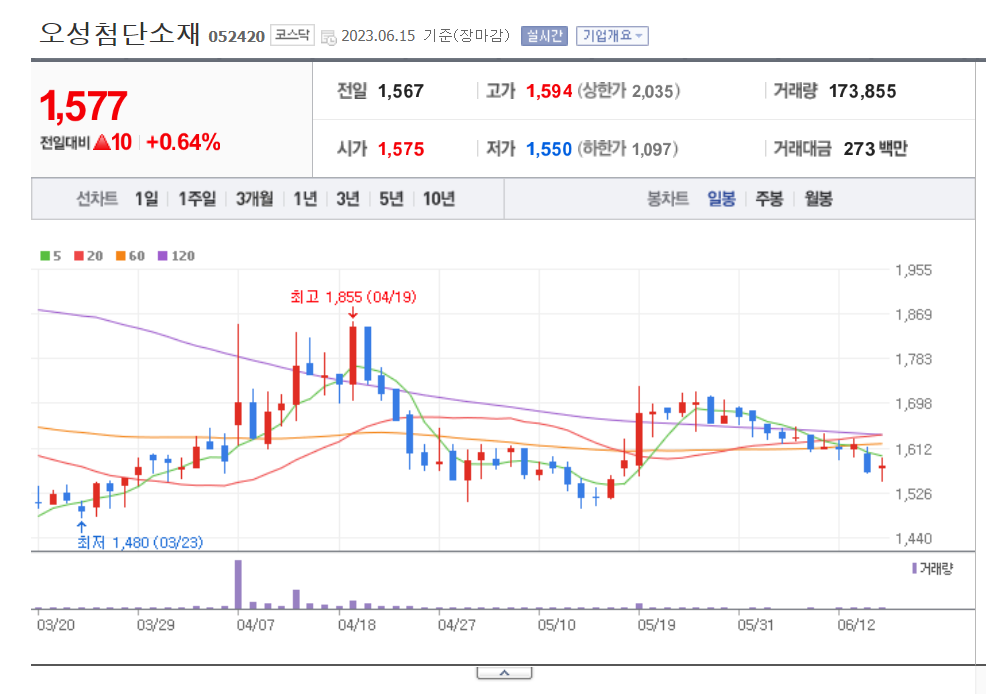Click the orange 60-day moving average swatch
Screen dimensions: 986x694
point(121,256)
